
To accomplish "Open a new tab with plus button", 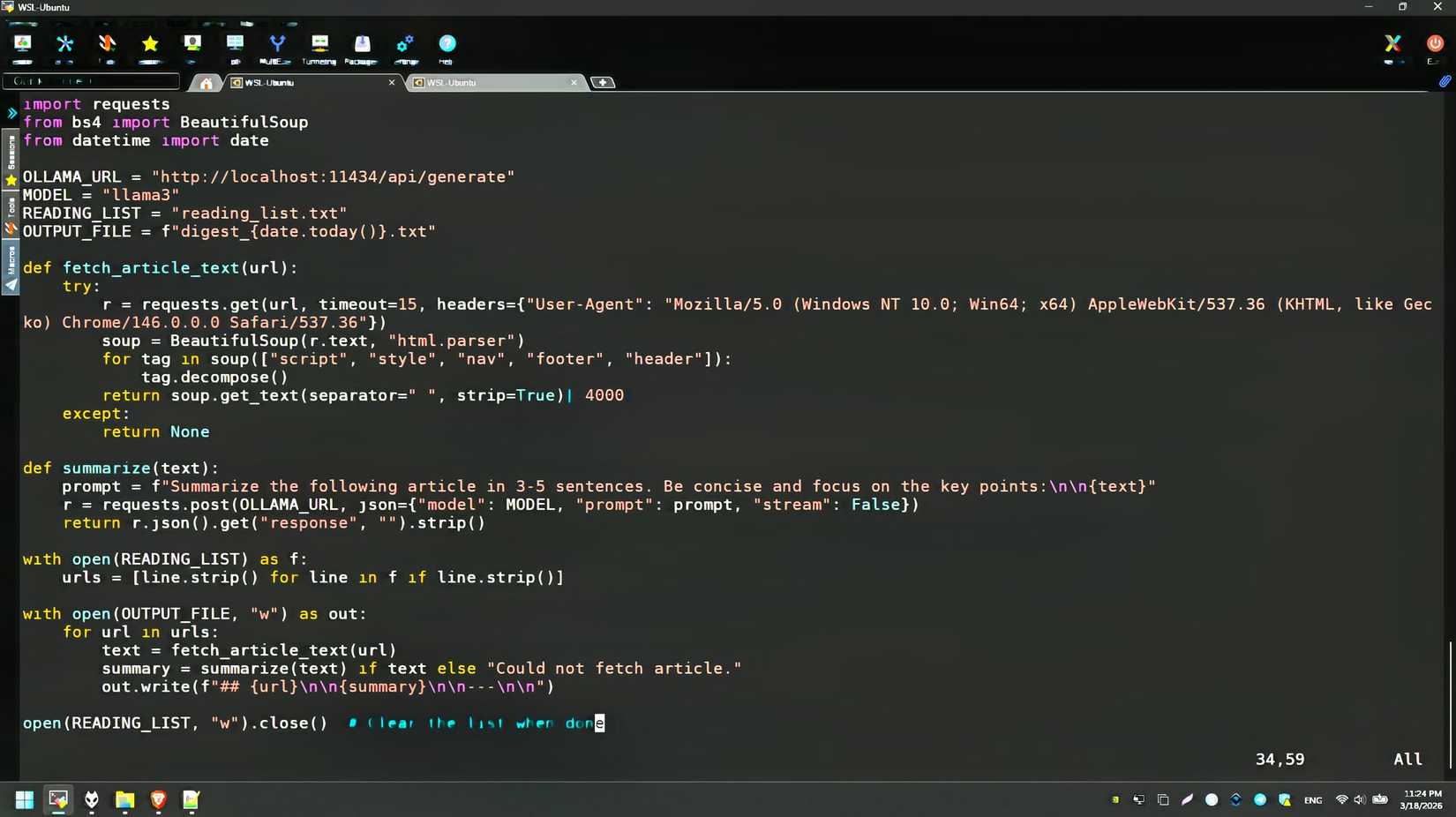I will [603, 83].
